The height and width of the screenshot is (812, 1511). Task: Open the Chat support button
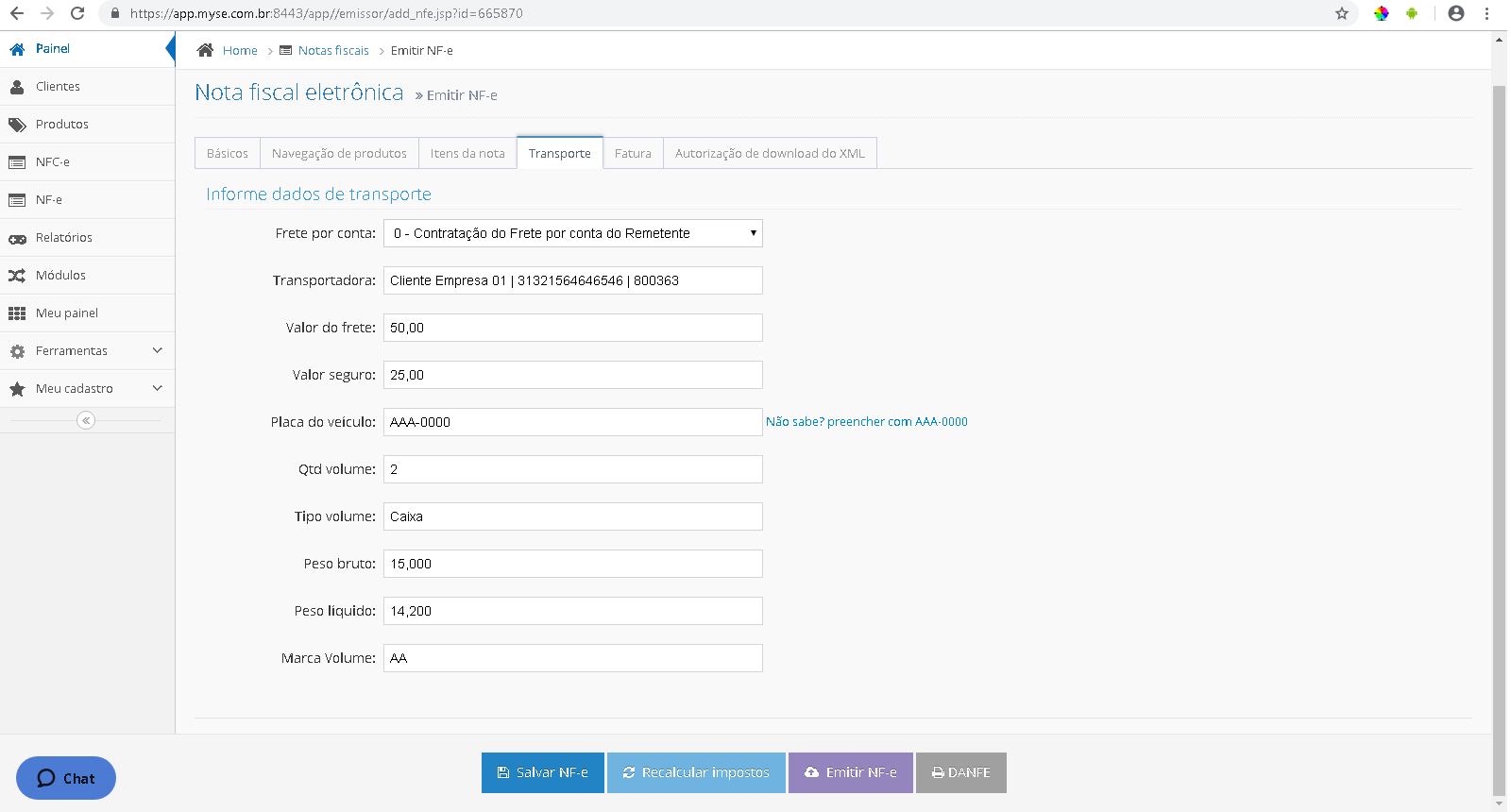[x=66, y=778]
